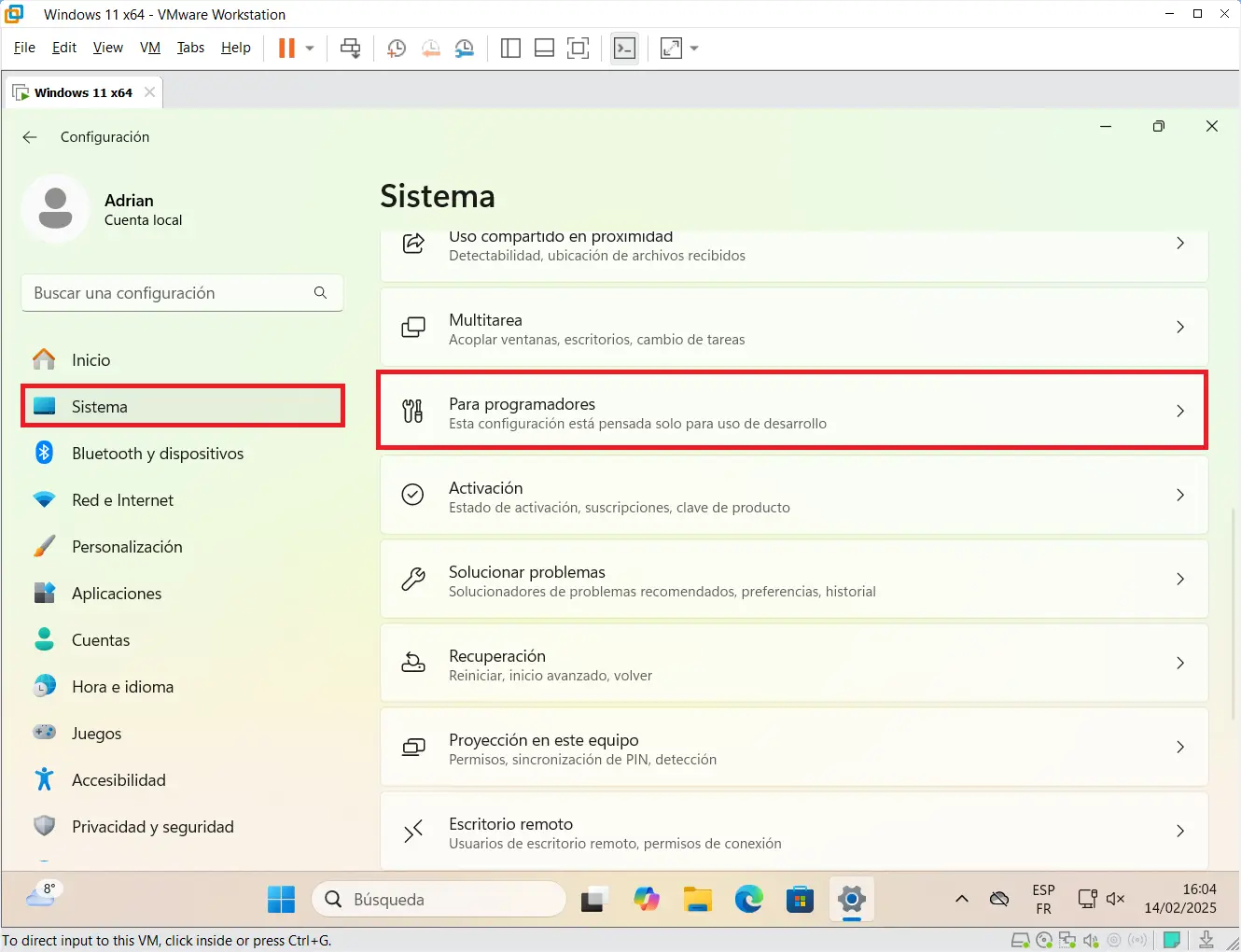Open Solucionar problemas settings
Screen dimensions: 1241x952
(794, 580)
